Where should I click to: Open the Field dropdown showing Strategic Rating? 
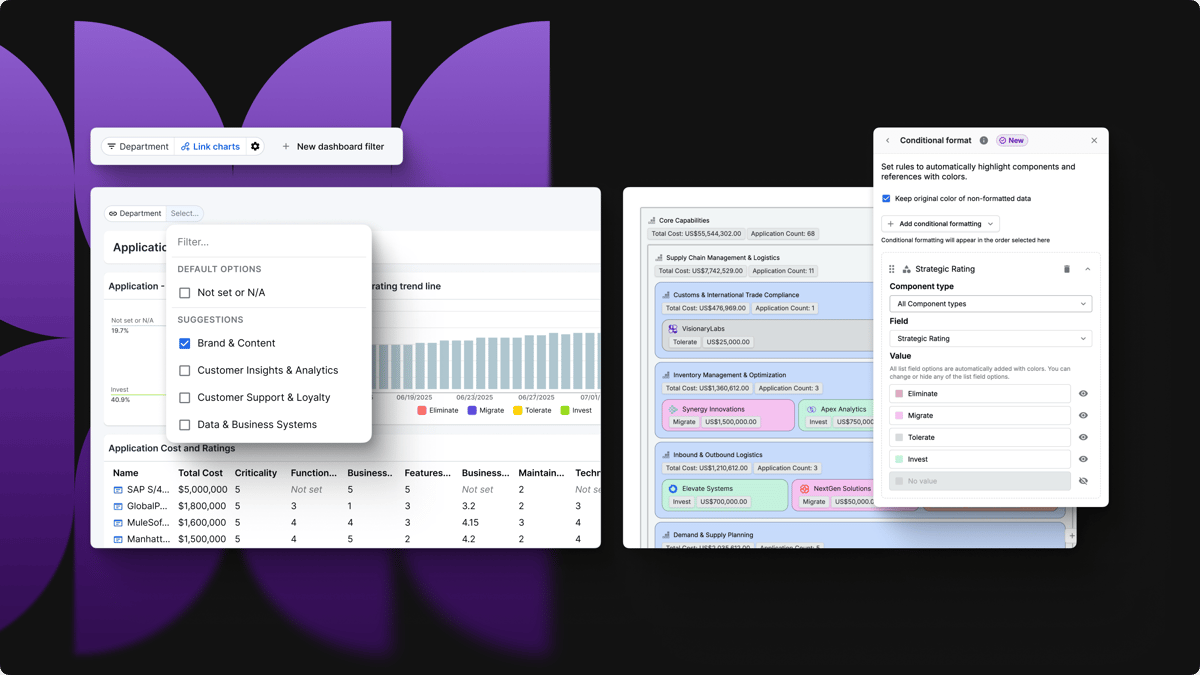990,339
